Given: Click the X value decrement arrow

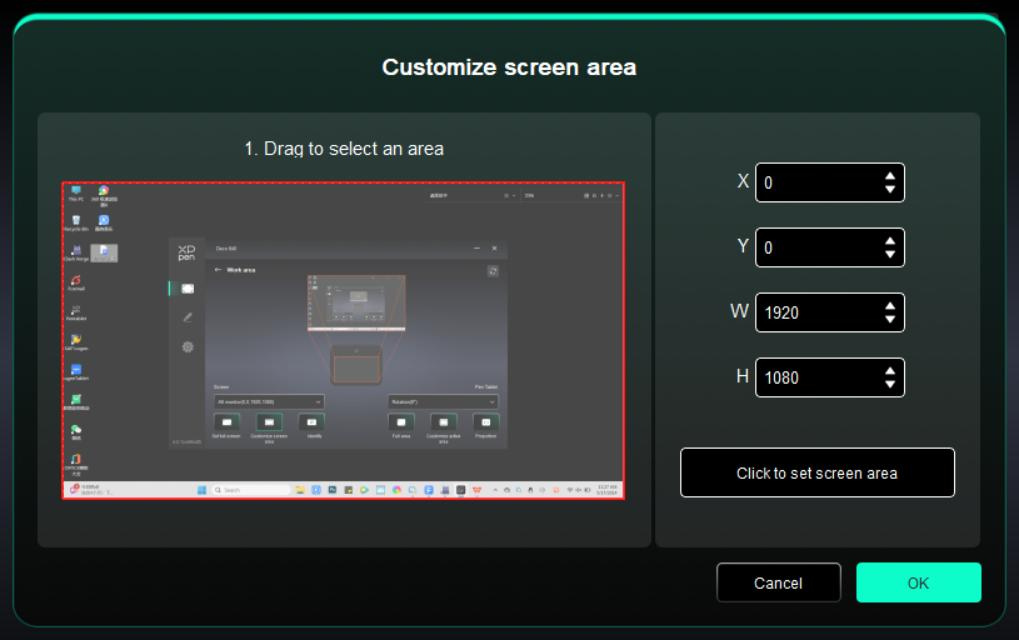Looking at the screenshot, I should point(890,189).
